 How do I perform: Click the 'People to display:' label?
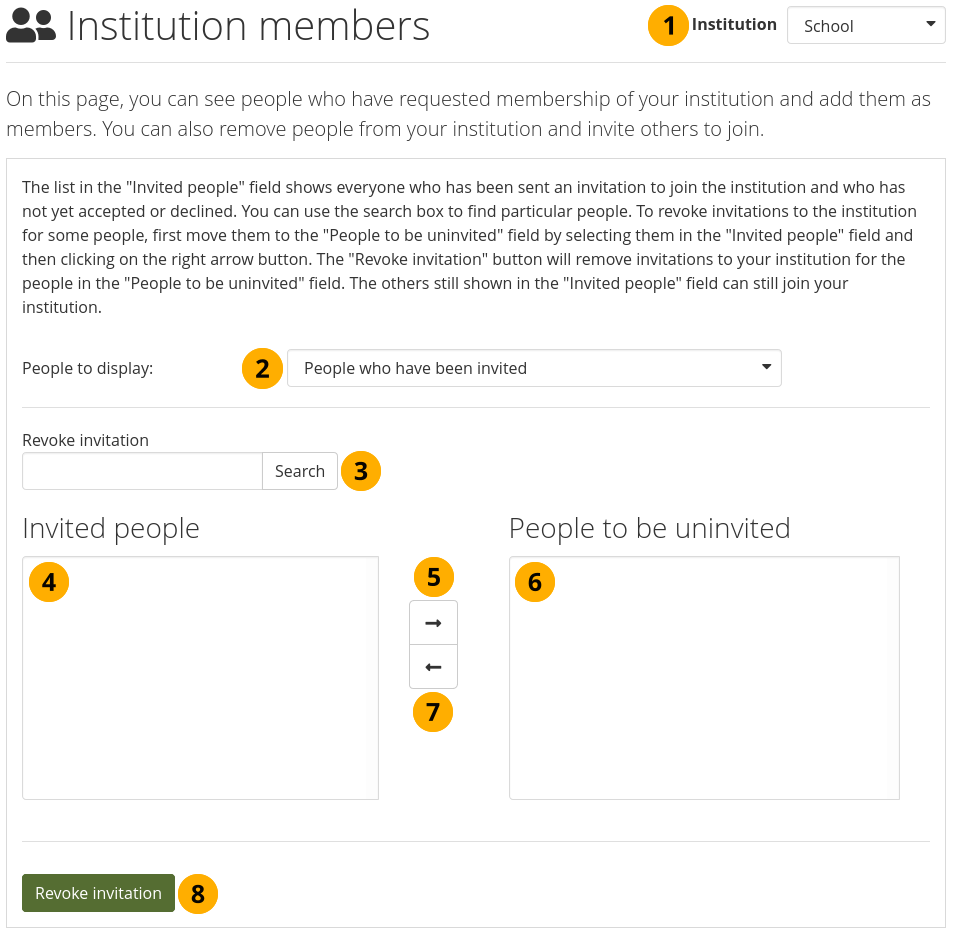(x=88, y=369)
